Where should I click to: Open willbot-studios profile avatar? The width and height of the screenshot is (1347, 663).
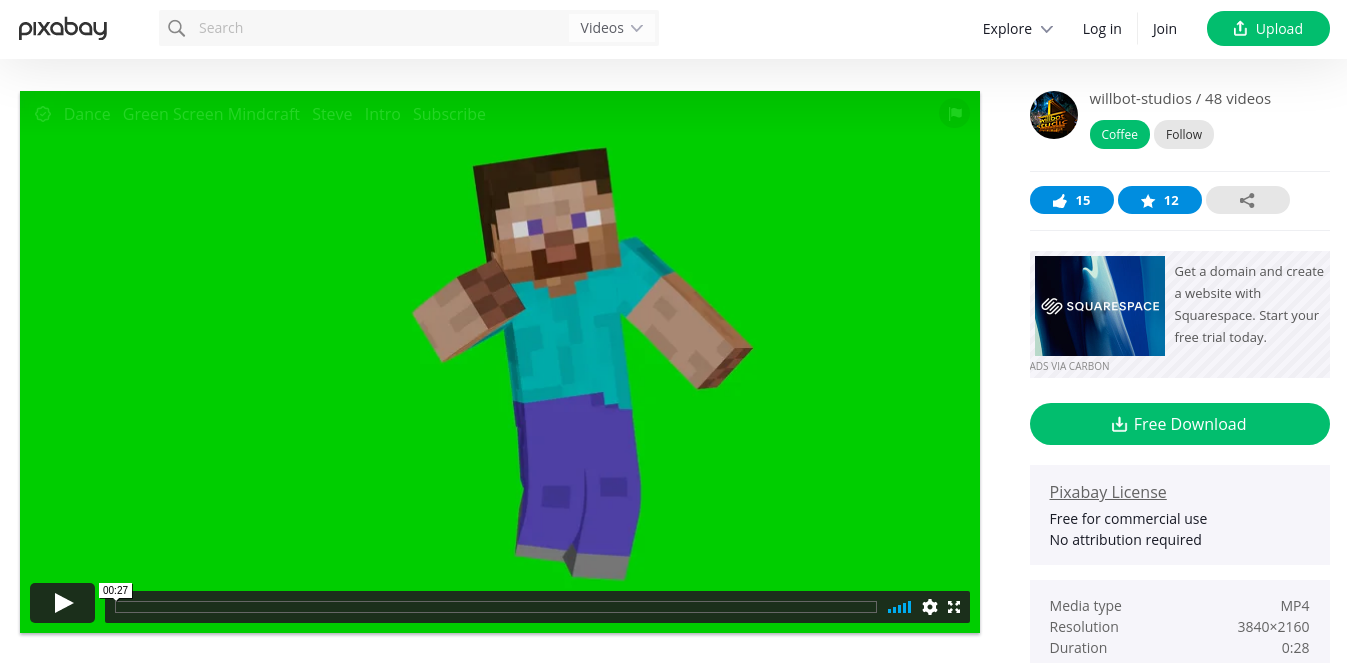[1054, 115]
